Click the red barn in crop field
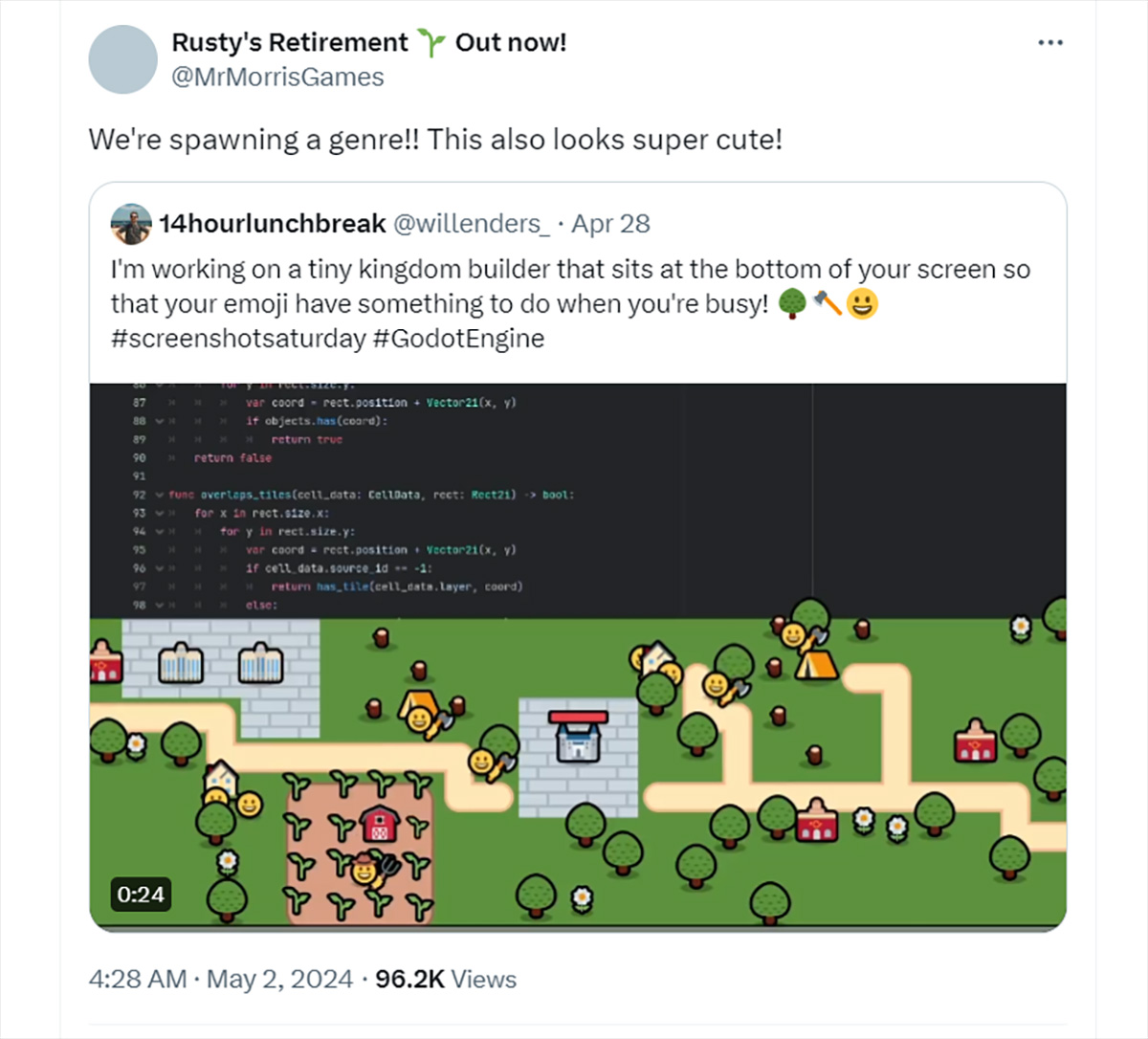This screenshot has width=1148, height=1039. click(379, 823)
